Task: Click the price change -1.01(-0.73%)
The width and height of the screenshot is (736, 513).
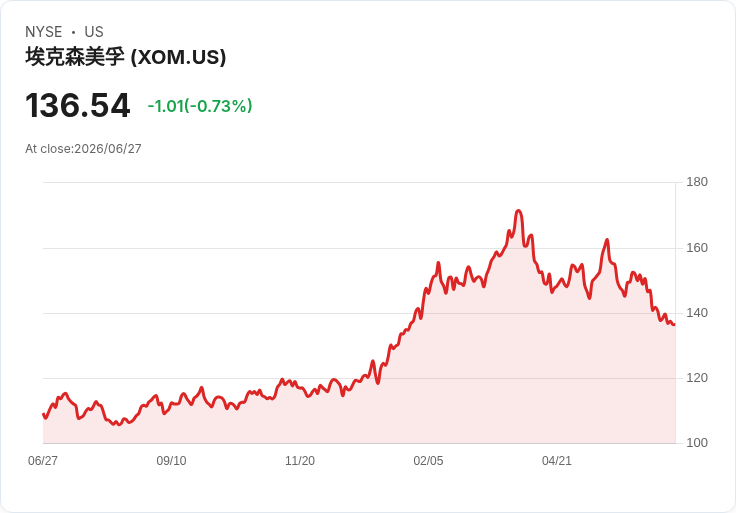Action: point(200,106)
